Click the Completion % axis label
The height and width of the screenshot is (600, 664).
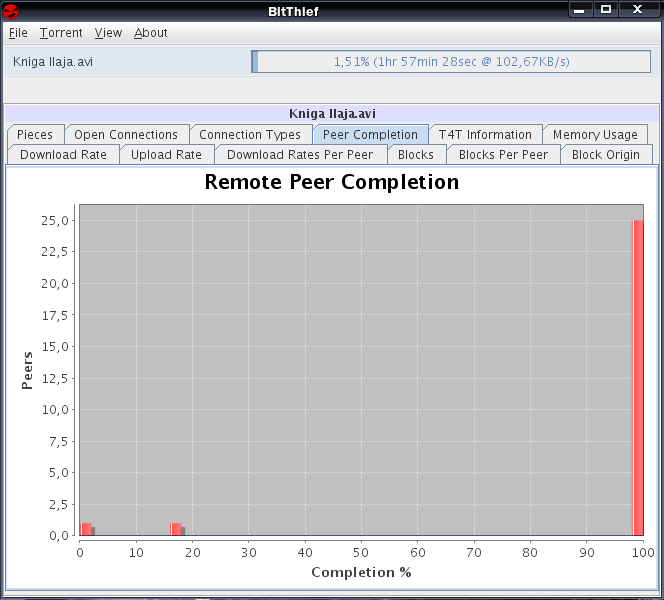pos(361,572)
